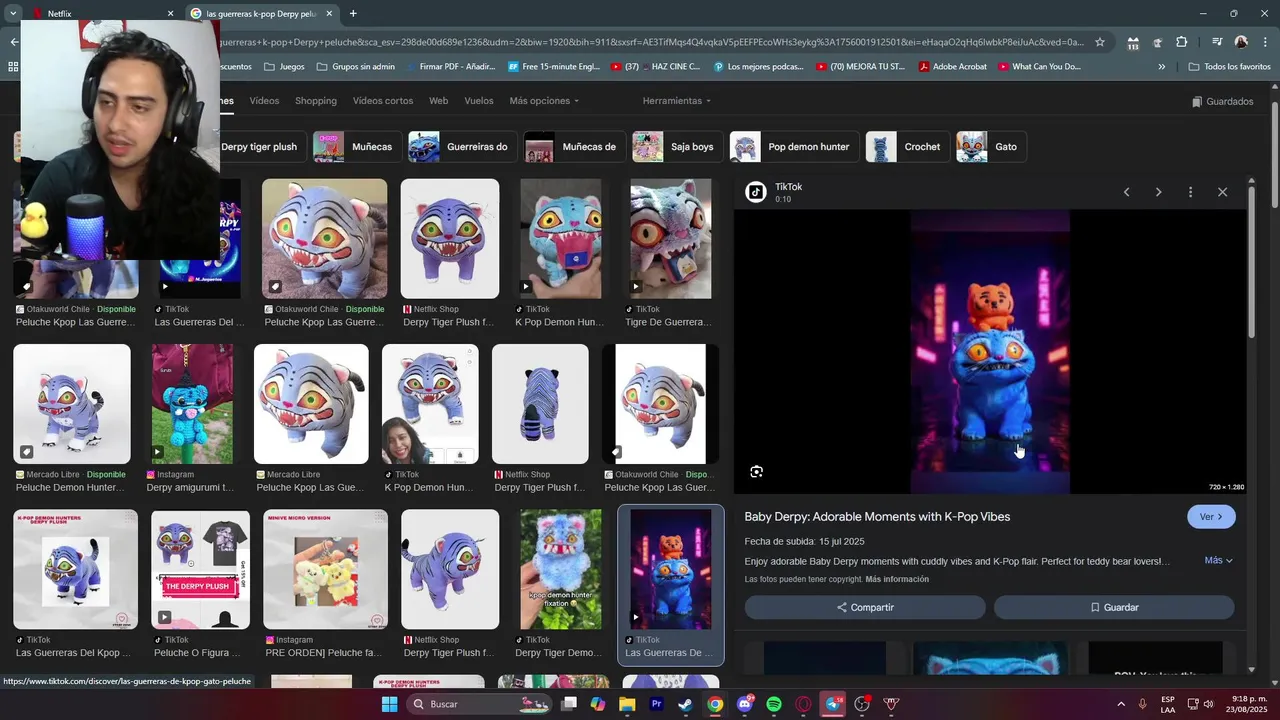Go to next image in preview panel
The width and height of the screenshot is (1280, 720).
pos(1158,192)
